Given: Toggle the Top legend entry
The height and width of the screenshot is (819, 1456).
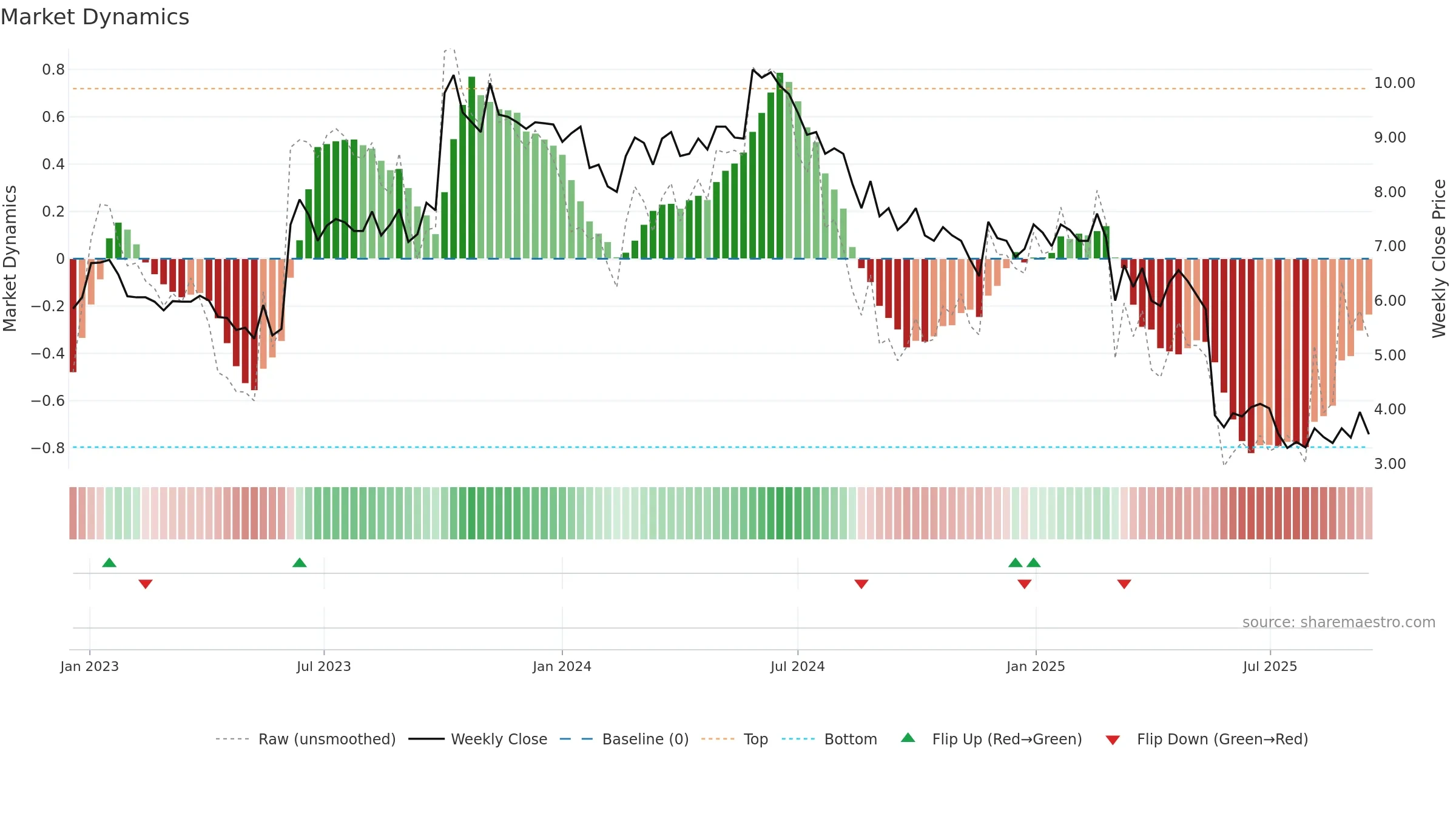Looking at the screenshot, I should (756, 739).
